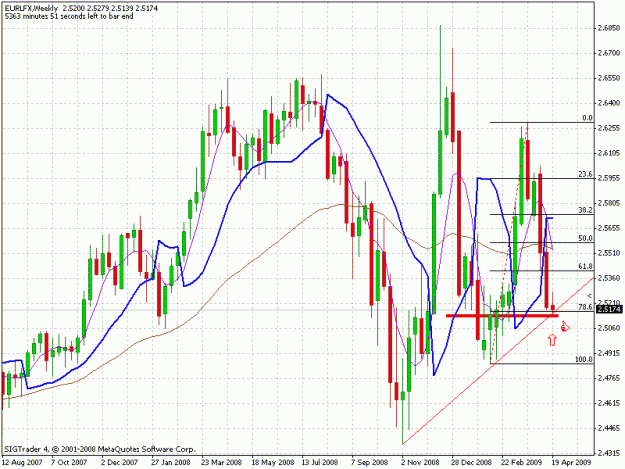Select the Fibonacci 61.8 level label
Viewport: 625px width, 469px height.
586,266
